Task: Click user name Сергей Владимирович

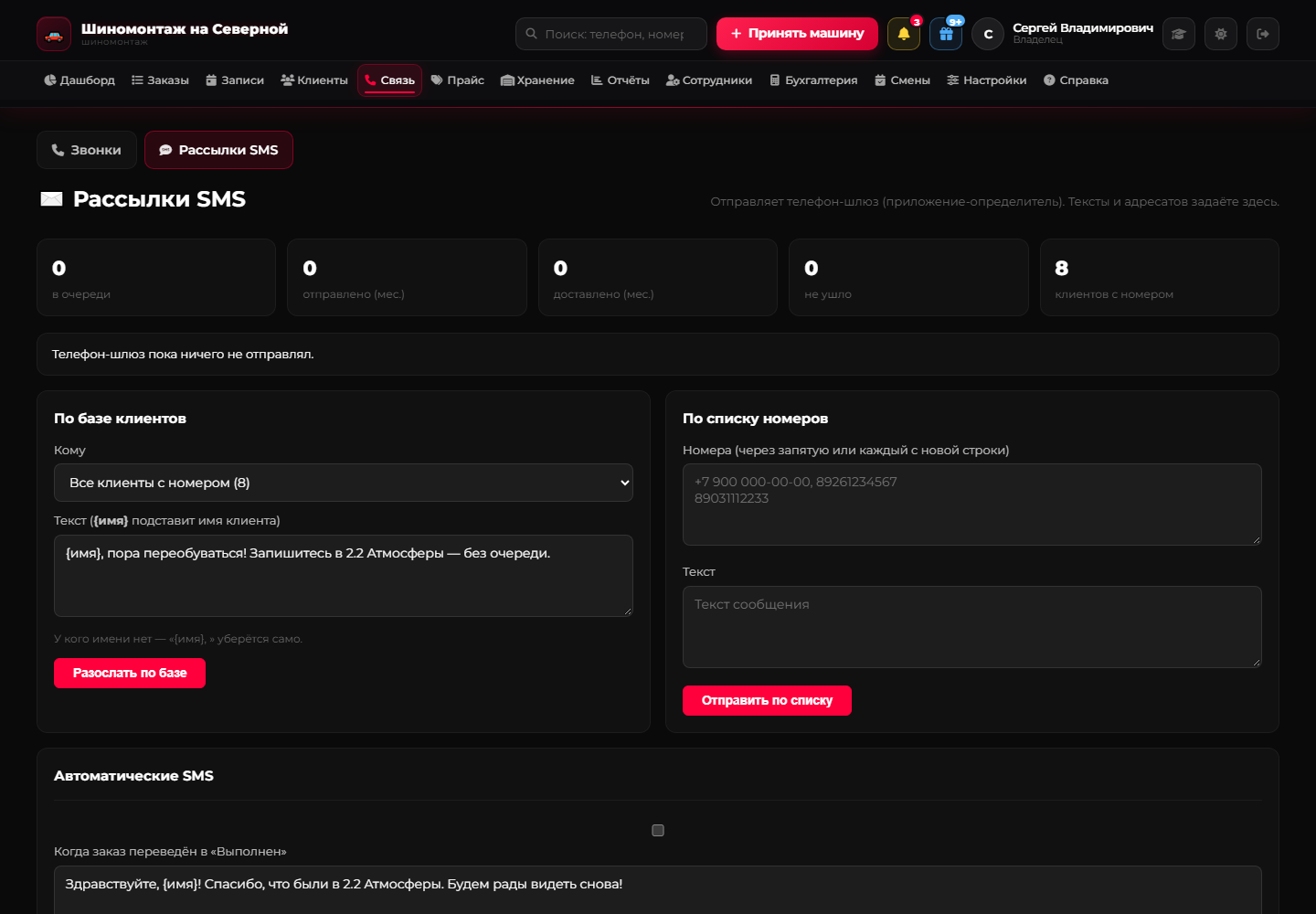Action: click(1083, 28)
